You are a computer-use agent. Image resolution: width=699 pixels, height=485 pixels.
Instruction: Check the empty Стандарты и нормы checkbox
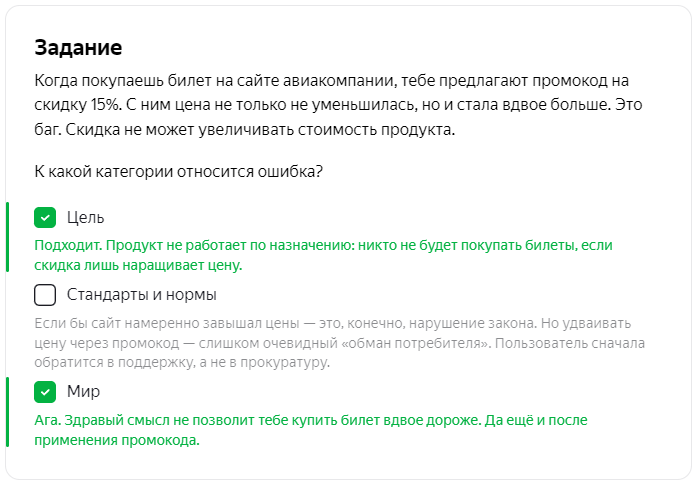pos(45,295)
